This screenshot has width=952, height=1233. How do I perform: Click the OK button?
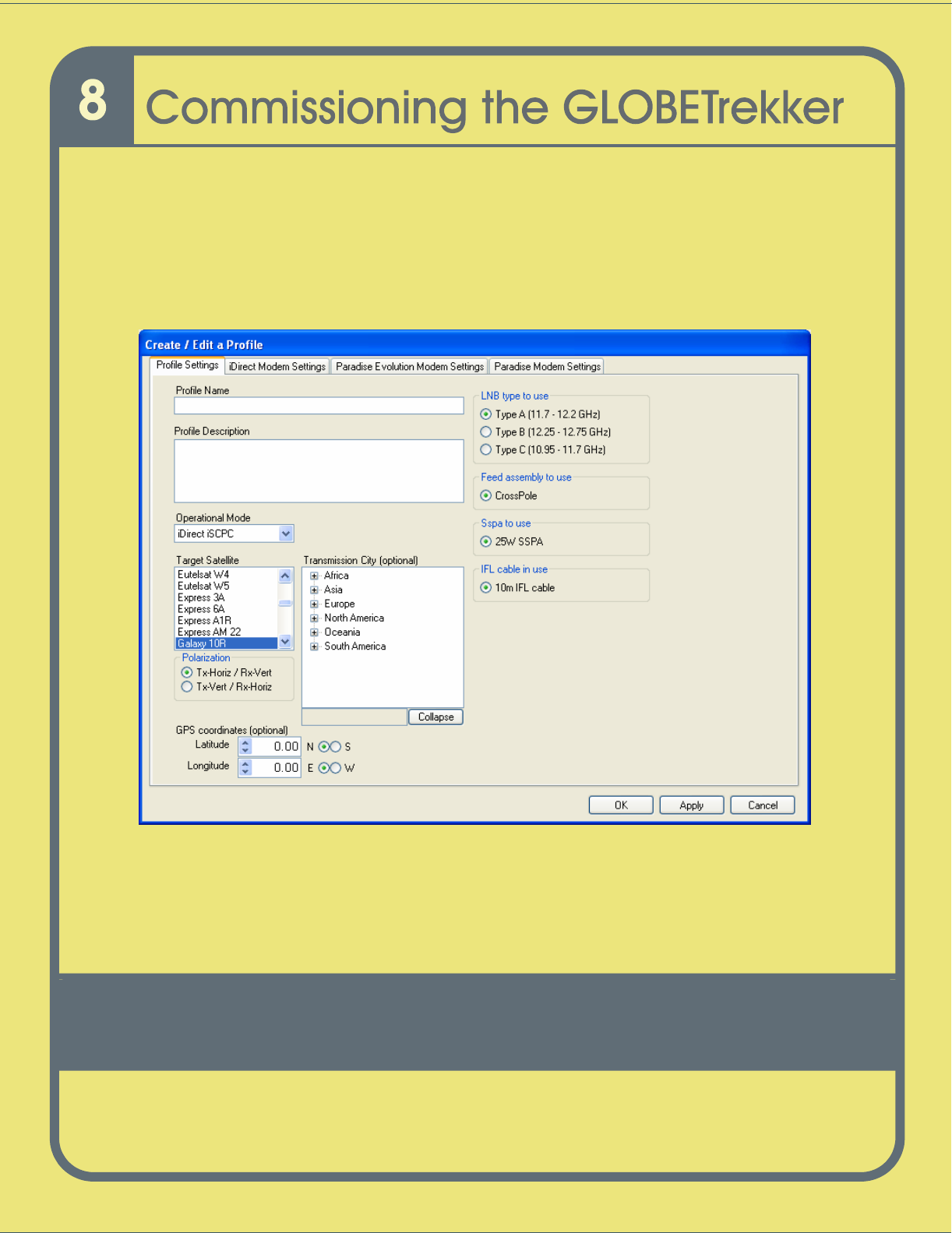pos(621,805)
